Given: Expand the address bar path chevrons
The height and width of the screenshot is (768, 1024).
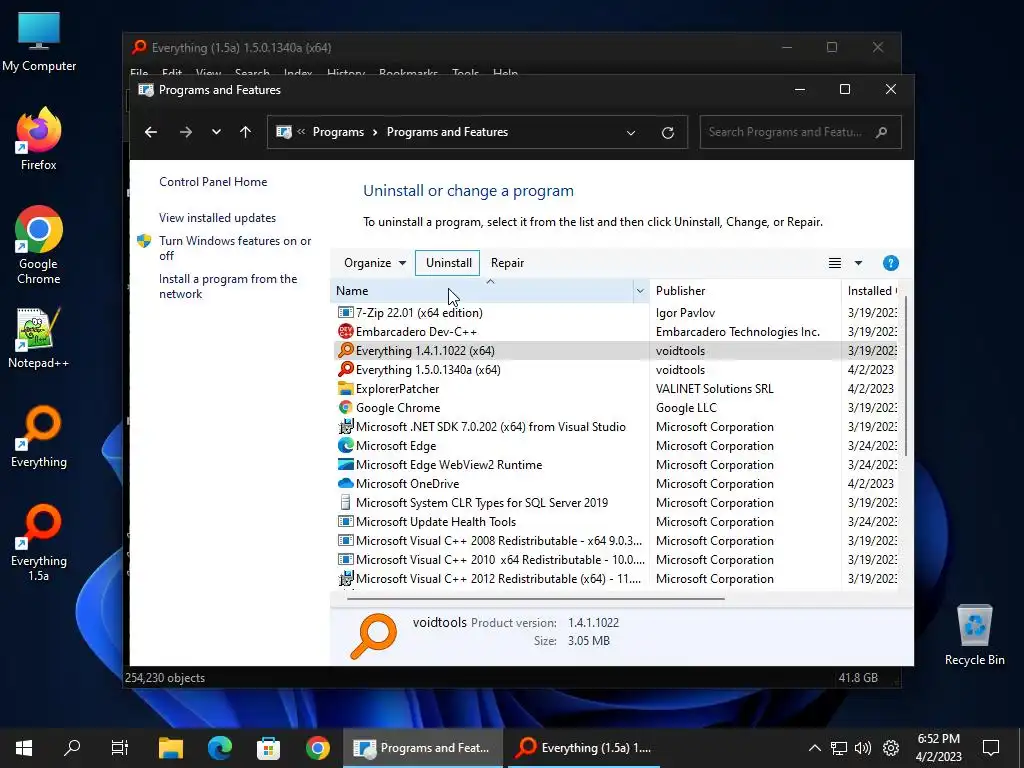Looking at the screenshot, I should click(x=301, y=132).
